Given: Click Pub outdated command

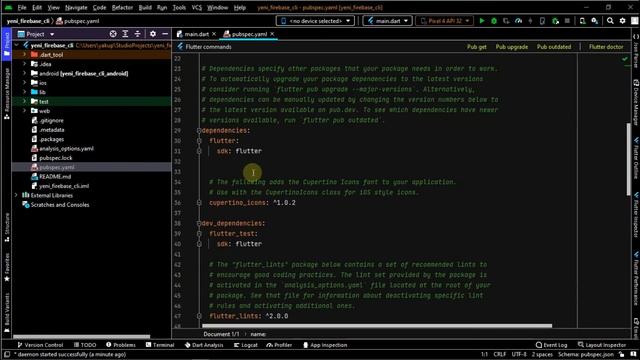Looking at the screenshot, I should point(553,47).
